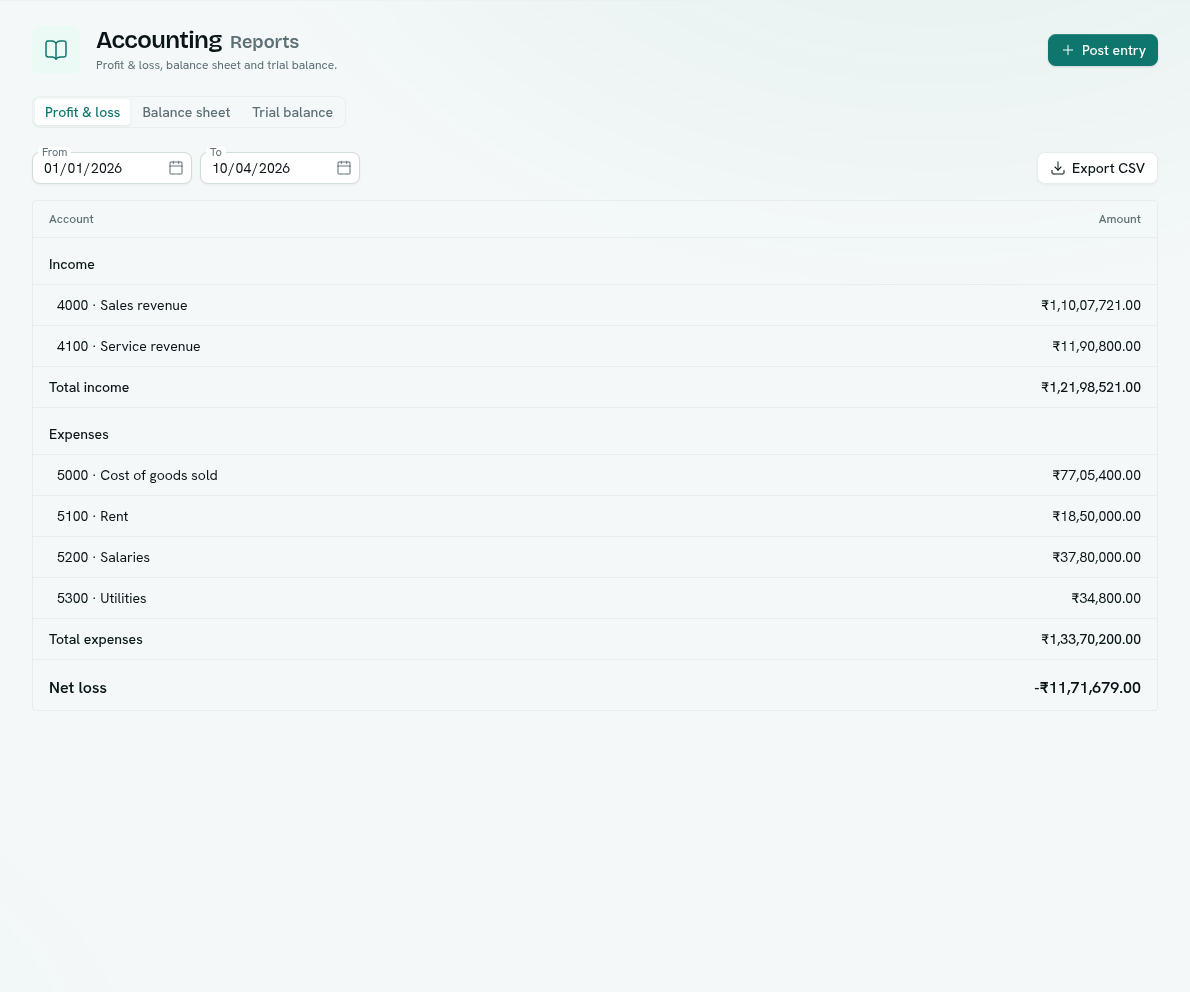Click the Rent amount ₹18,50,000.00
Viewport: 1190px width, 992px height.
pyautogui.click(x=1096, y=516)
